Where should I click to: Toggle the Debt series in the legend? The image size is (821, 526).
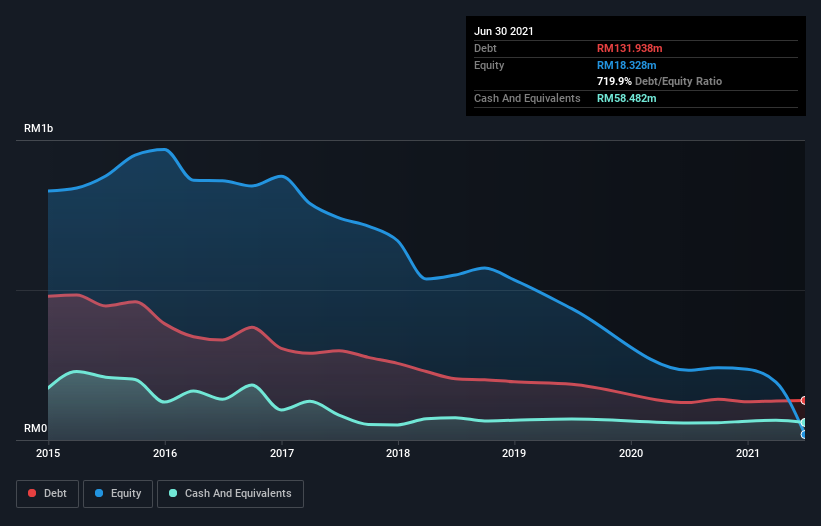click(48, 494)
